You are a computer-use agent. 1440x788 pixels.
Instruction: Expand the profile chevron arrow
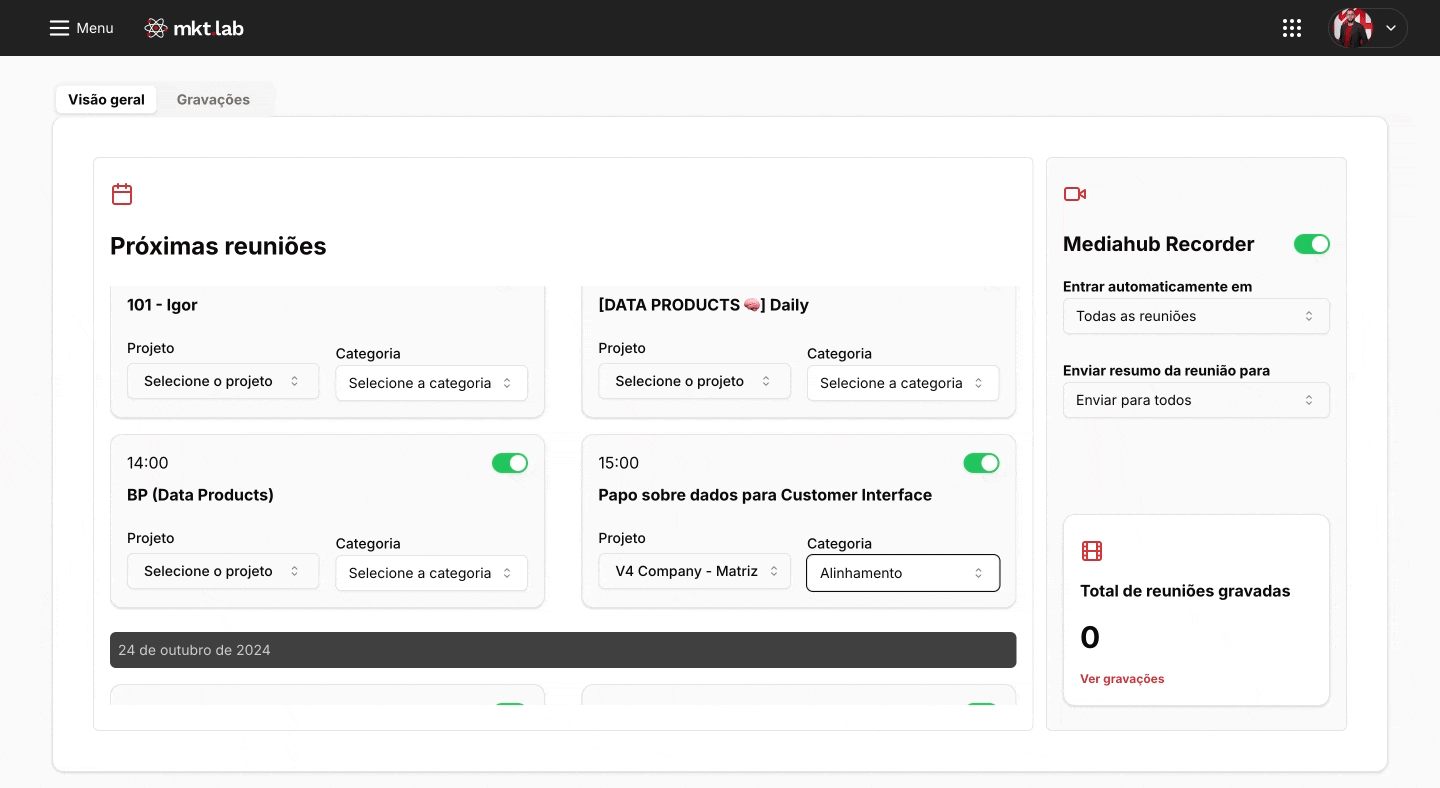[x=1391, y=28]
